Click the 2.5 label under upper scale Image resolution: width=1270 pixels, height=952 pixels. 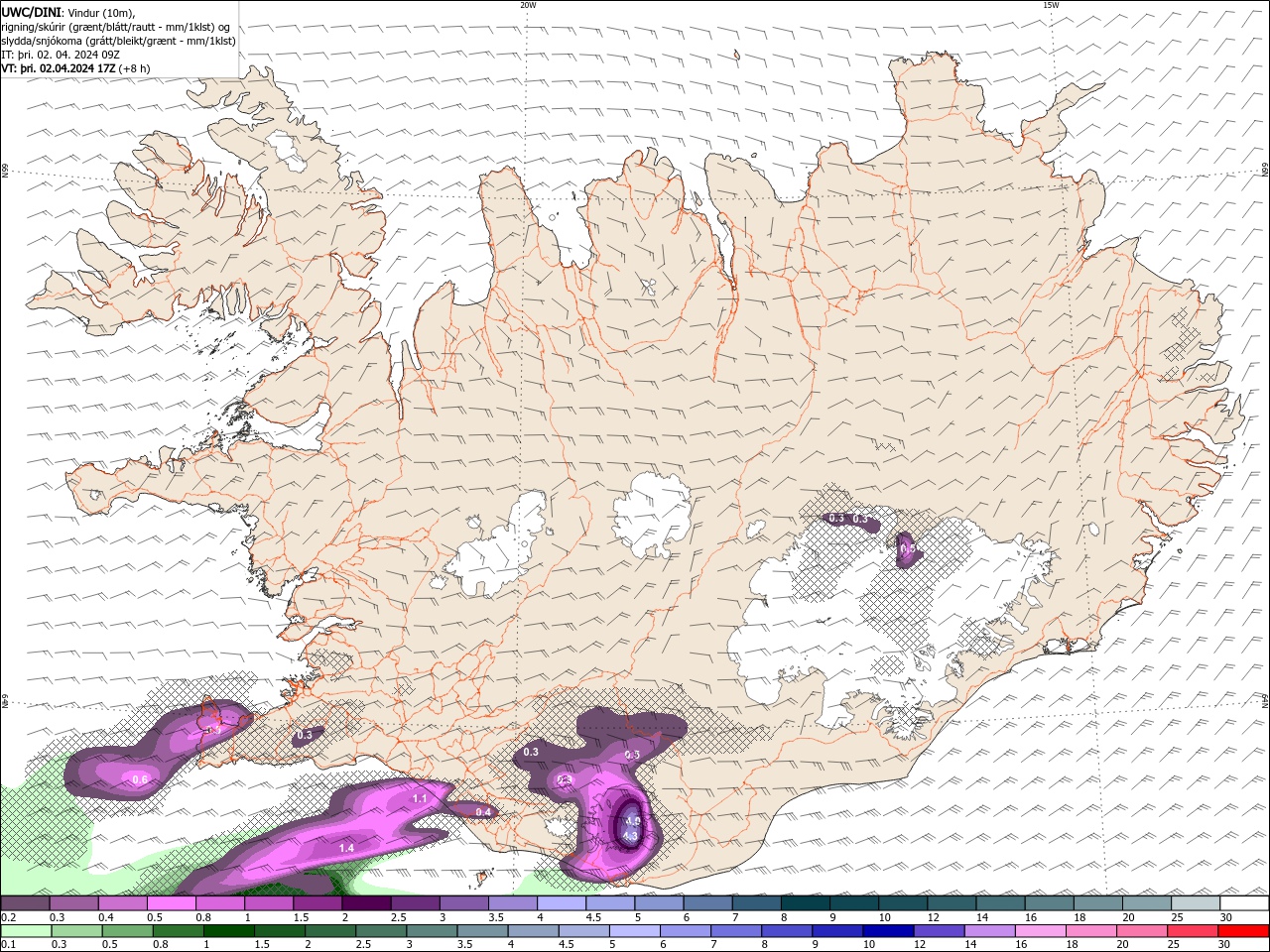coord(399,917)
